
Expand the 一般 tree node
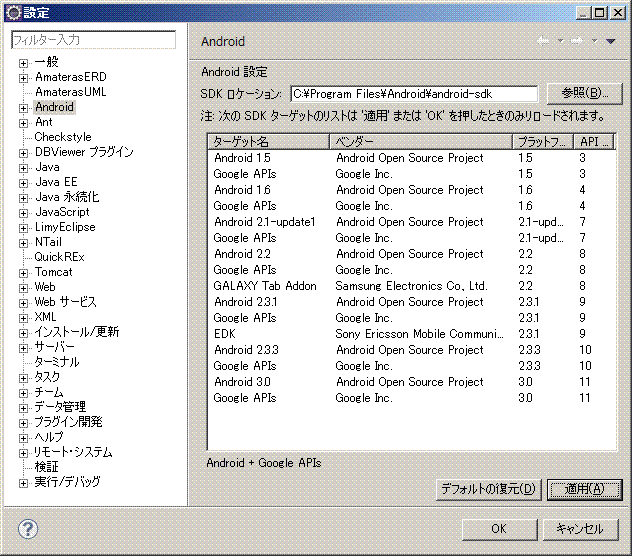coord(23,63)
